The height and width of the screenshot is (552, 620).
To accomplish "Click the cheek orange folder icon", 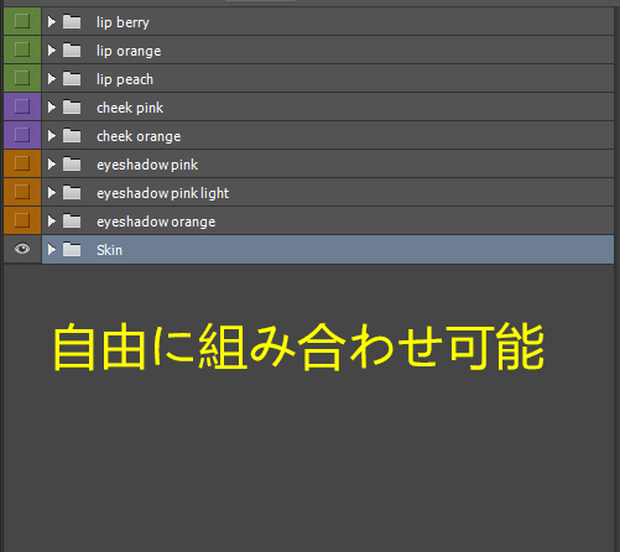I will (72, 136).
